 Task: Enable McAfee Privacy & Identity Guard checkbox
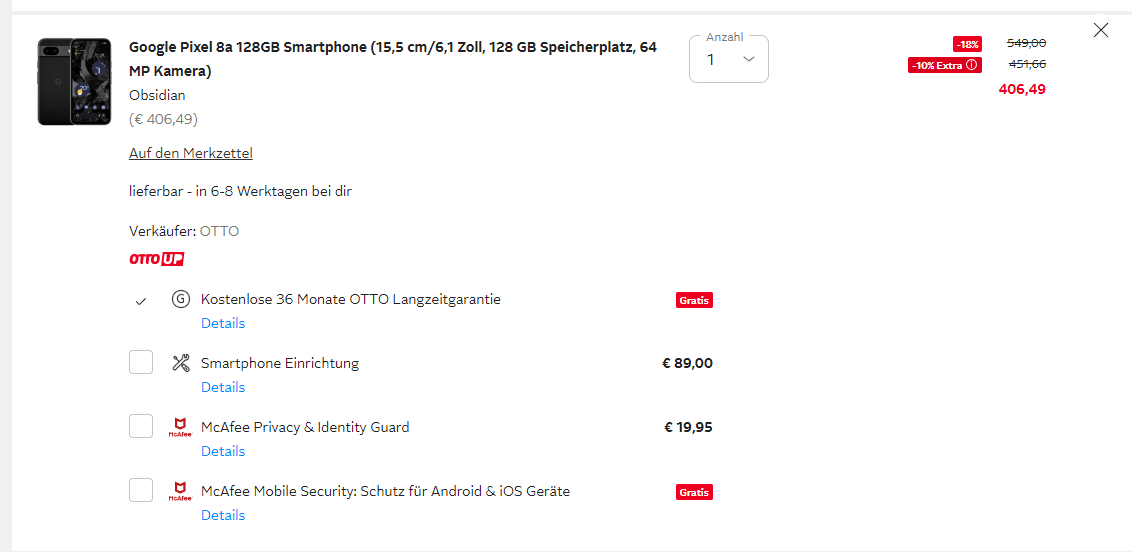coord(141,426)
